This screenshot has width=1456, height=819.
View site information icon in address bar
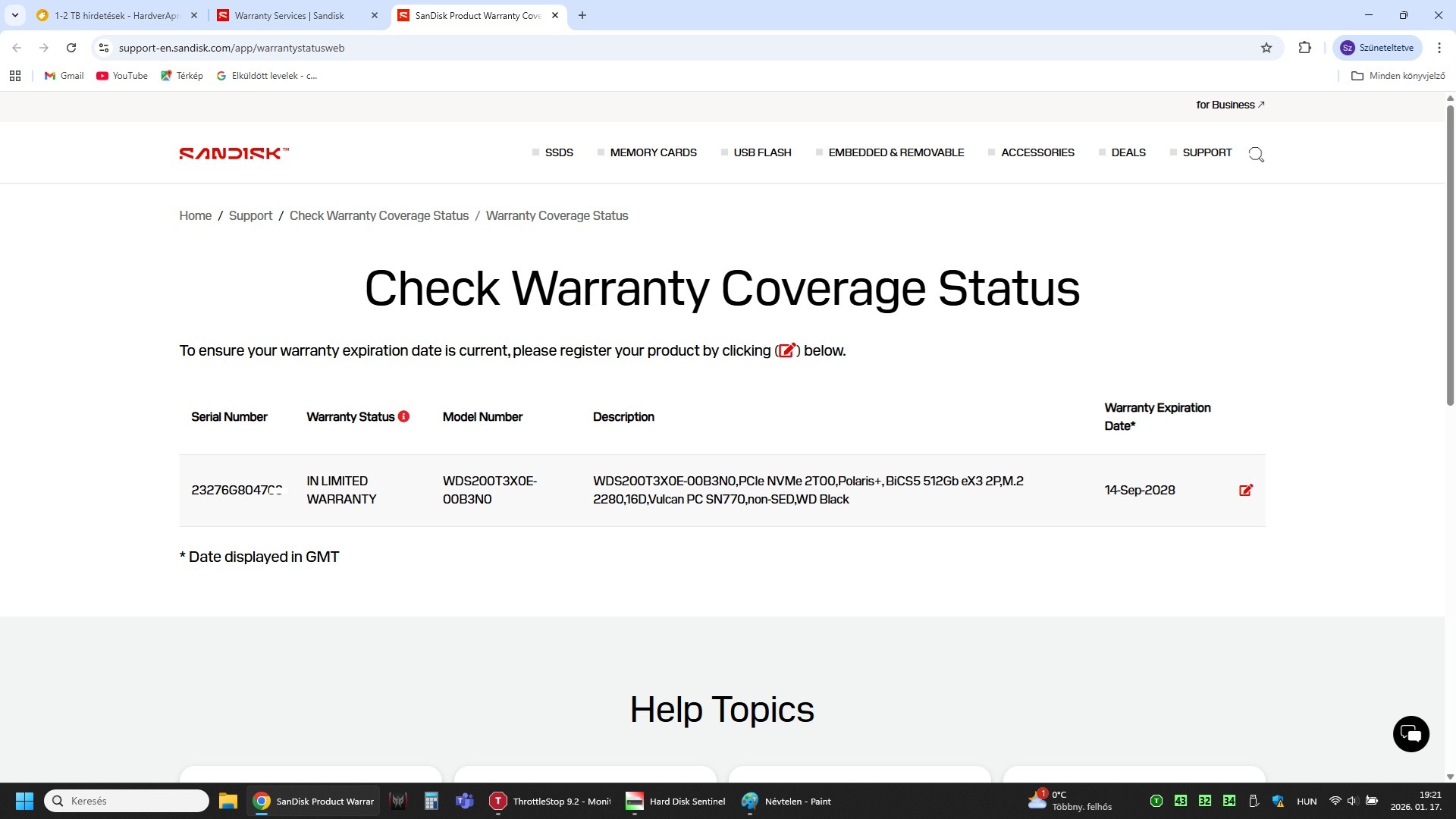coord(104,48)
